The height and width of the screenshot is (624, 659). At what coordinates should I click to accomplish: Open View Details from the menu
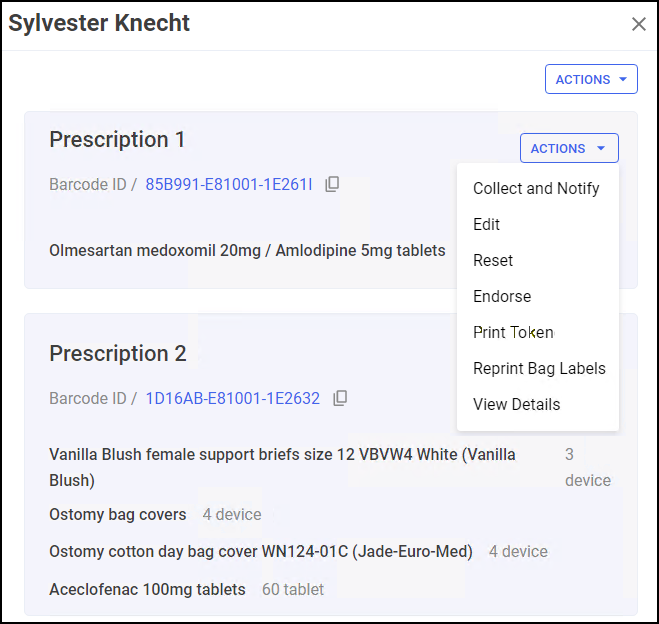[516, 404]
